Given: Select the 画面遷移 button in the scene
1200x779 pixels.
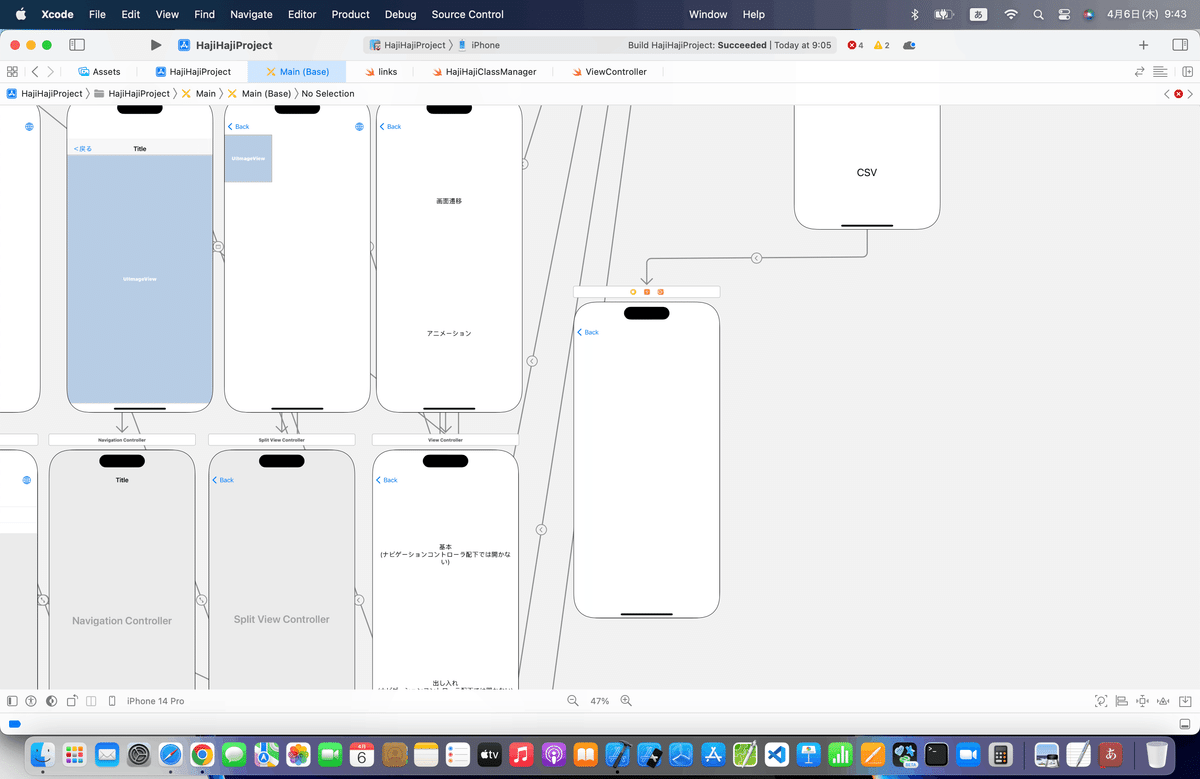Looking at the screenshot, I should [449, 201].
